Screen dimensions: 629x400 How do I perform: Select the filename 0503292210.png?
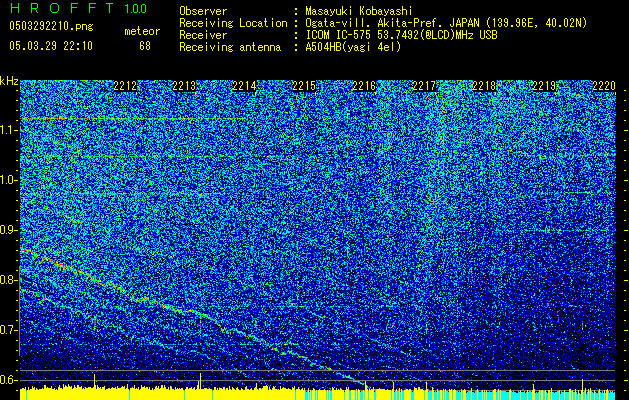[51, 26]
